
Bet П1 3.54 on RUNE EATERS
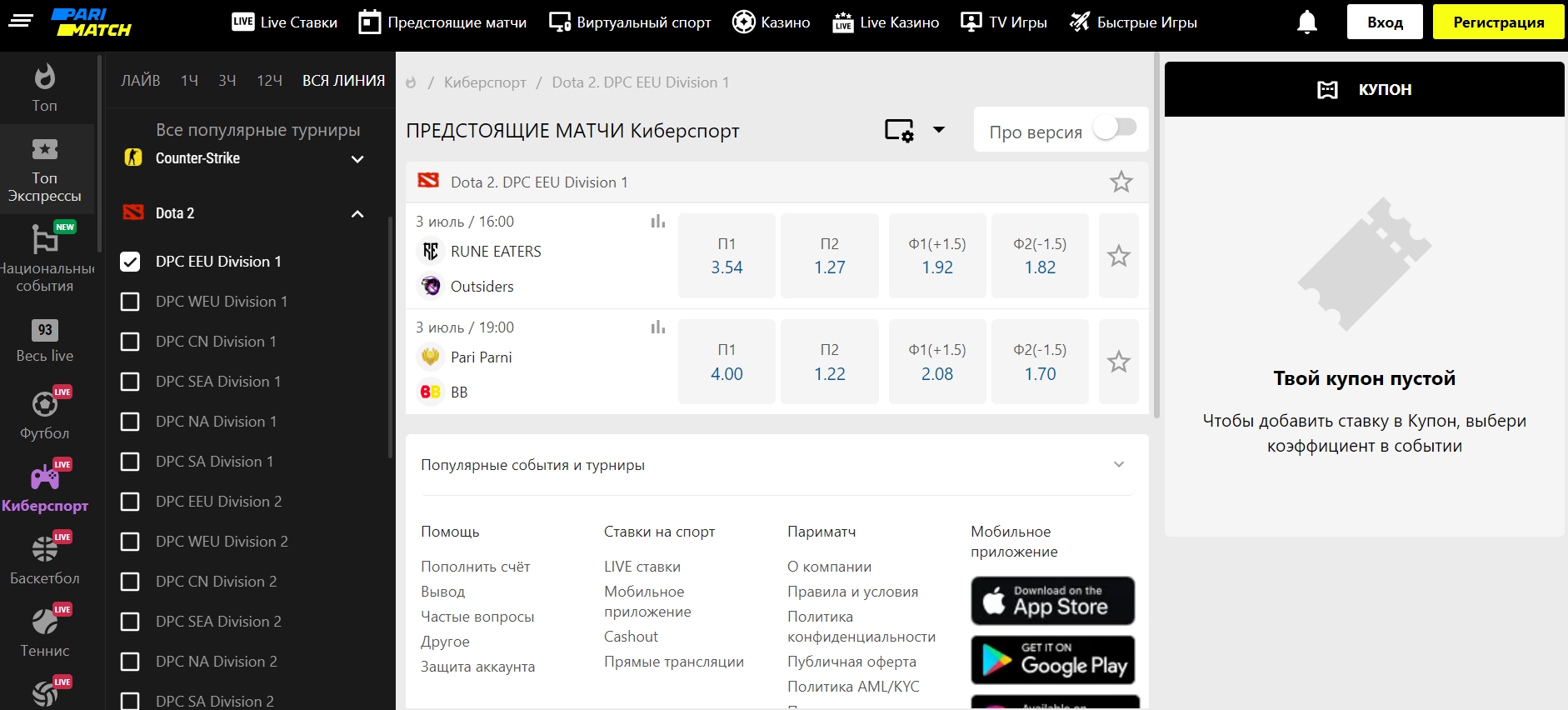[x=727, y=256]
